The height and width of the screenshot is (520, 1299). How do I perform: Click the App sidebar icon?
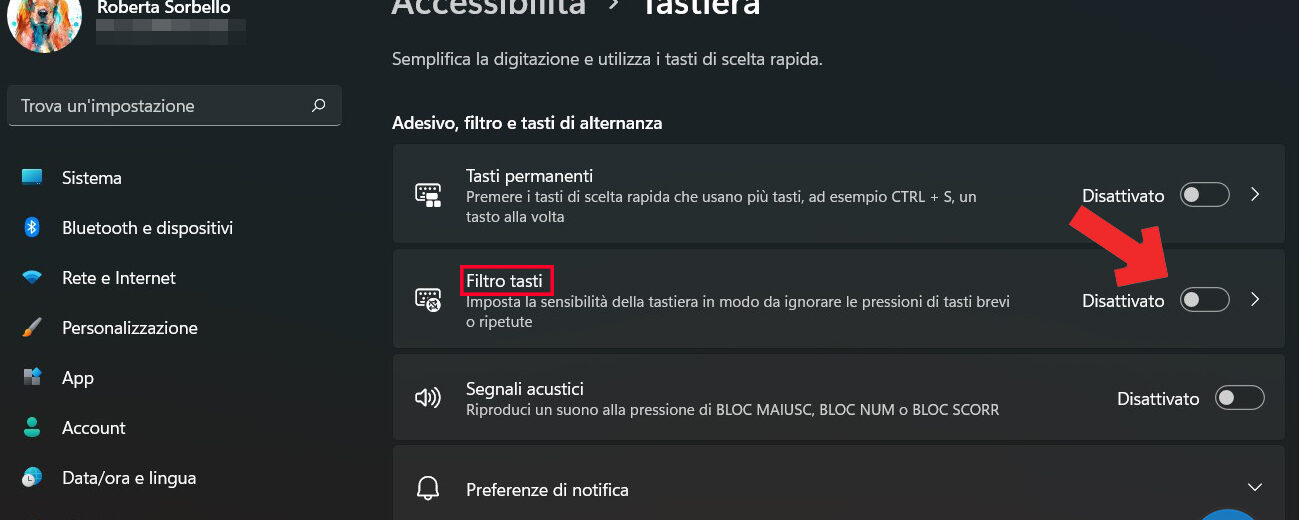pyautogui.click(x=32, y=378)
